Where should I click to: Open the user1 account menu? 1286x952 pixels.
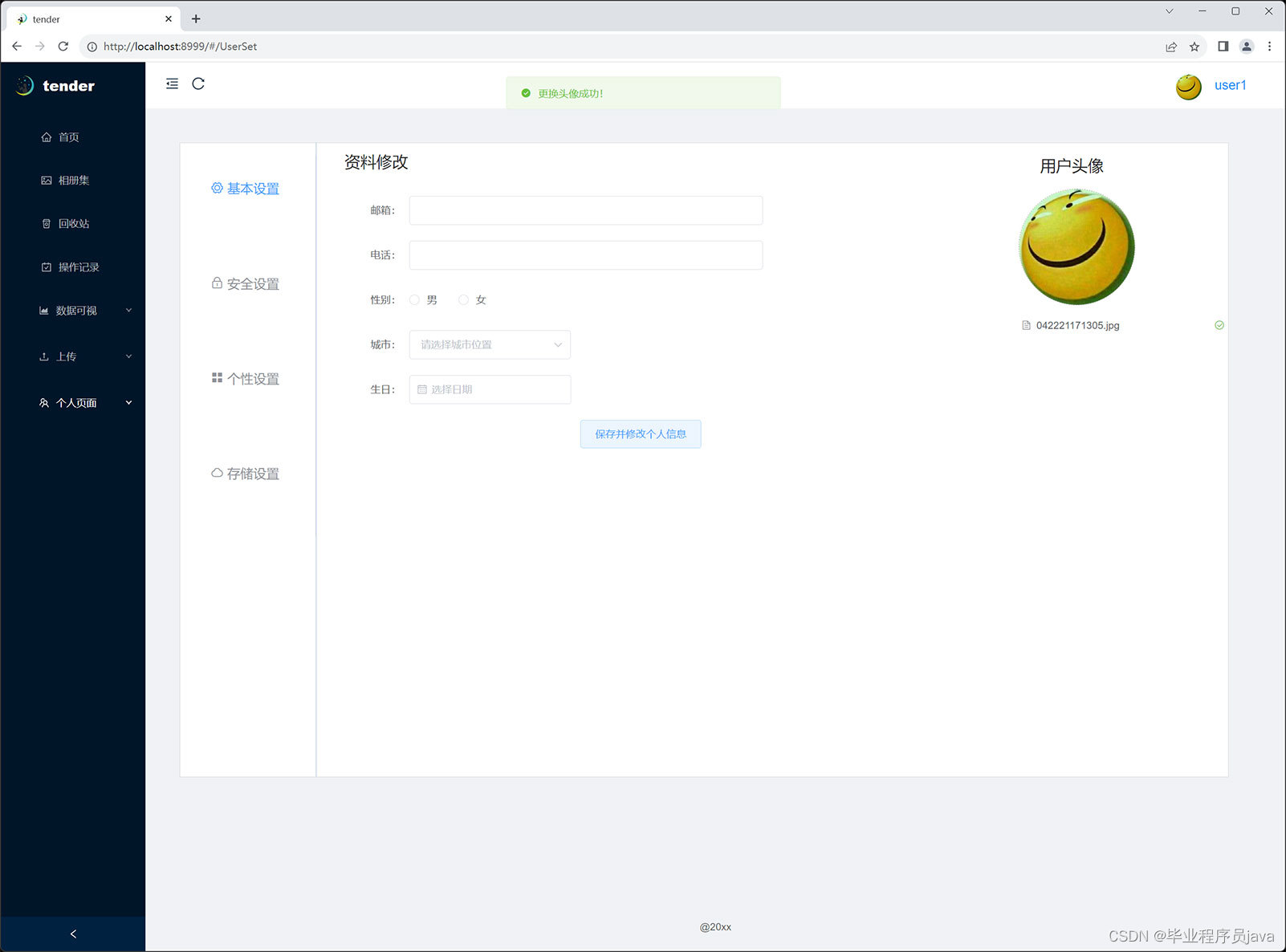tap(1230, 85)
